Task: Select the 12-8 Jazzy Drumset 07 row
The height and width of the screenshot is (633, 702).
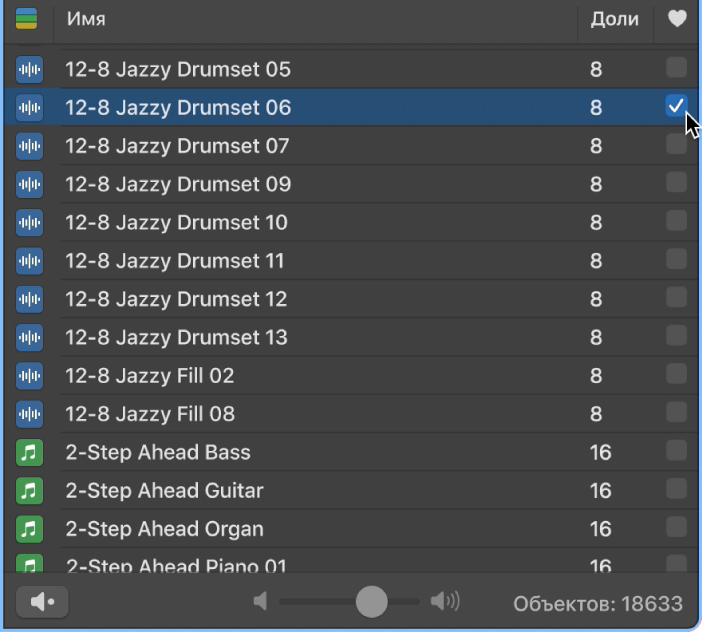Action: tap(177, 146)
